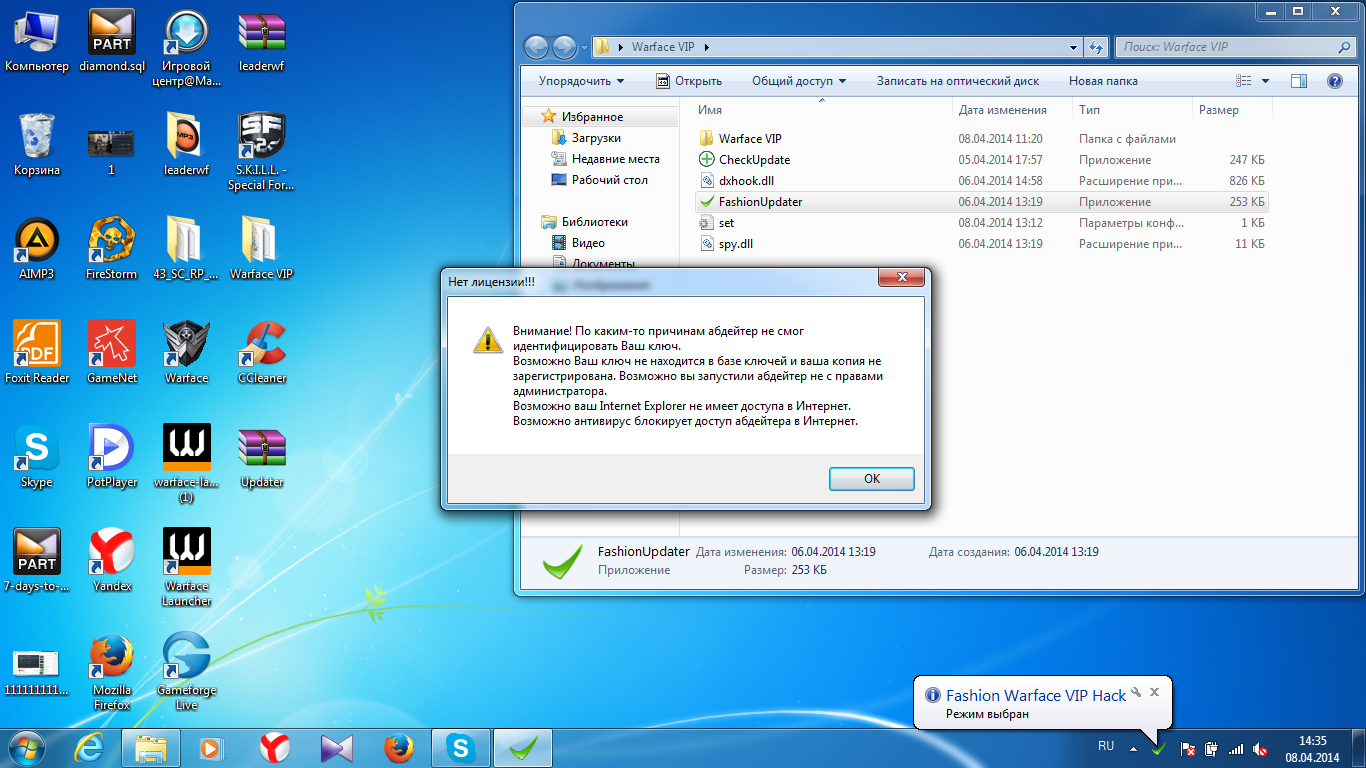
Task: Select the dxhook.dll file
Action: pos(981,181)
